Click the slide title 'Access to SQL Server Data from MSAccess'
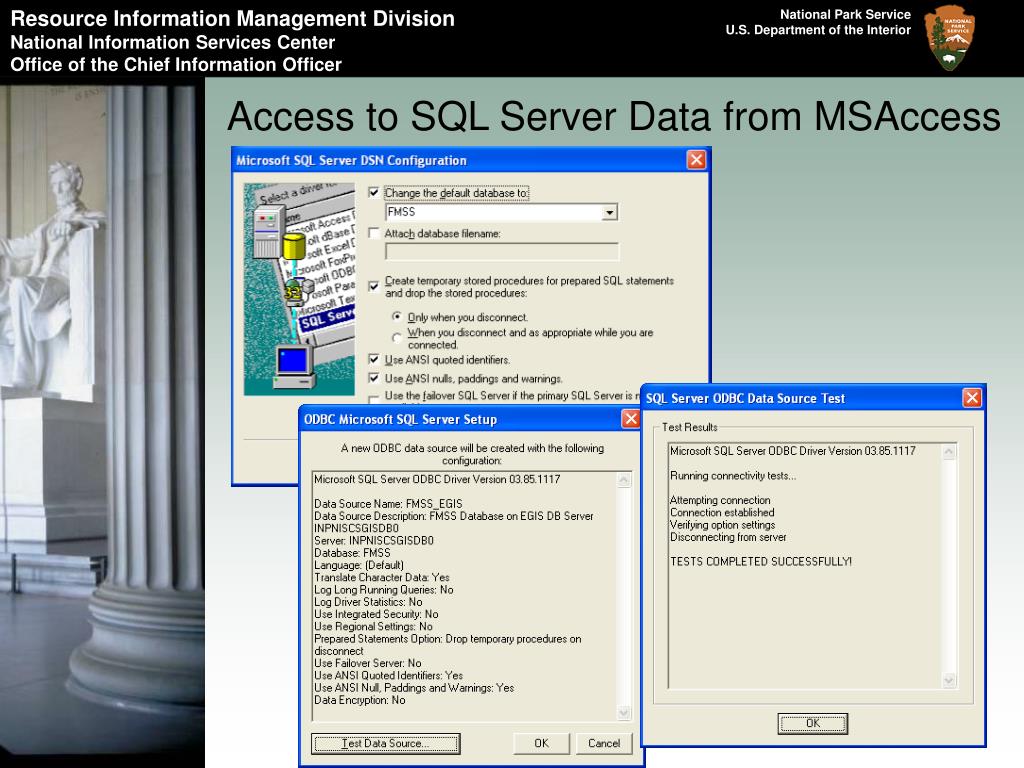This screenshot has height=768, width=1024. pos(614,116)
